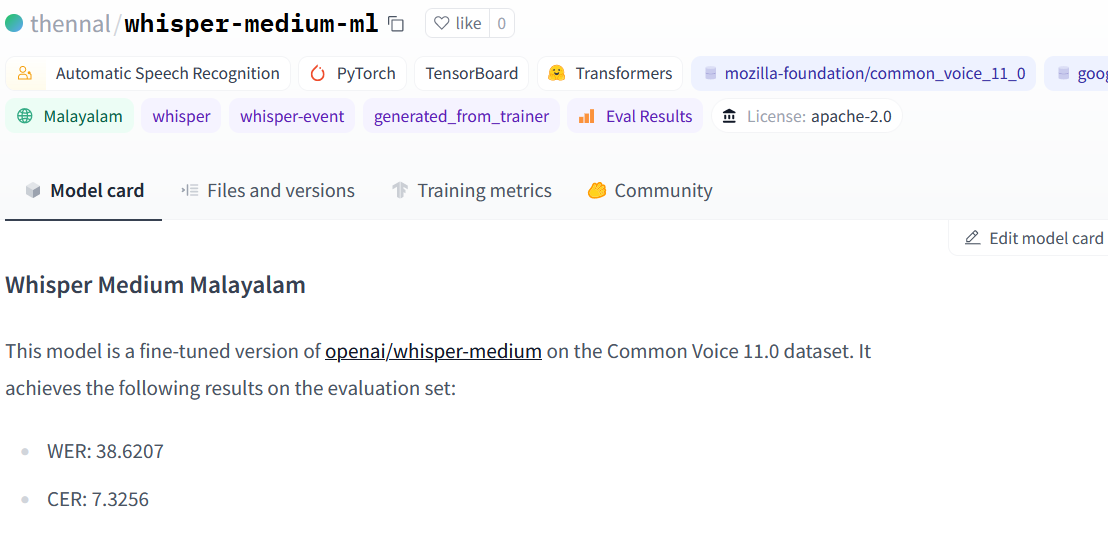Click the heart like button
The width and height of the screenshot is (1108, 538).
[x=458, y=23]
